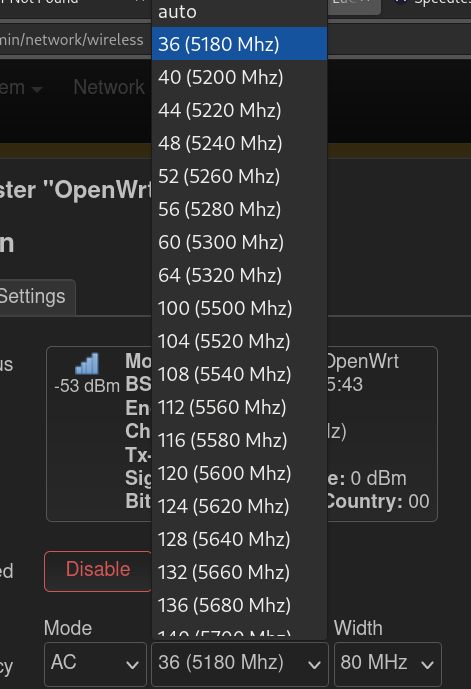
Task: Select channel 52 (5260 Mhz)
Action: click(x=239, y=176)
